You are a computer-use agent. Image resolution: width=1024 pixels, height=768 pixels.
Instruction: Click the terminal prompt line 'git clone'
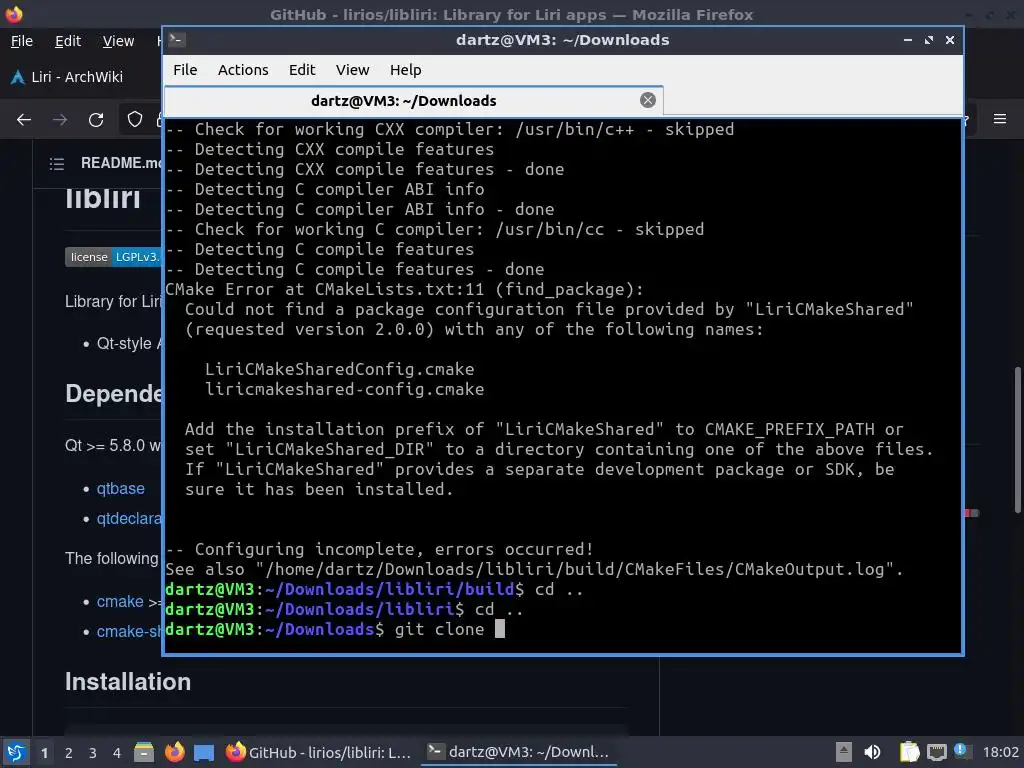pyautogui.click(x=335, y=630)
